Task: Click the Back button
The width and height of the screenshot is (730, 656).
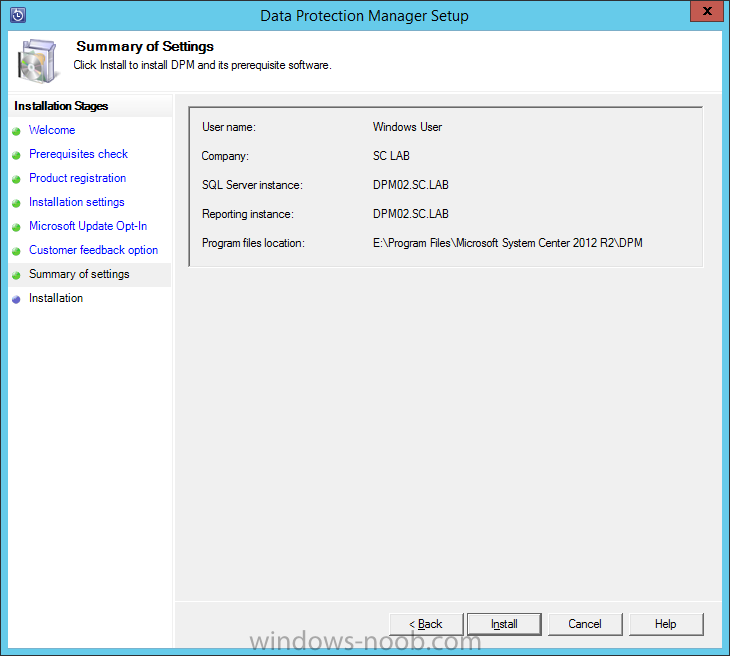Action: point(426,624)
